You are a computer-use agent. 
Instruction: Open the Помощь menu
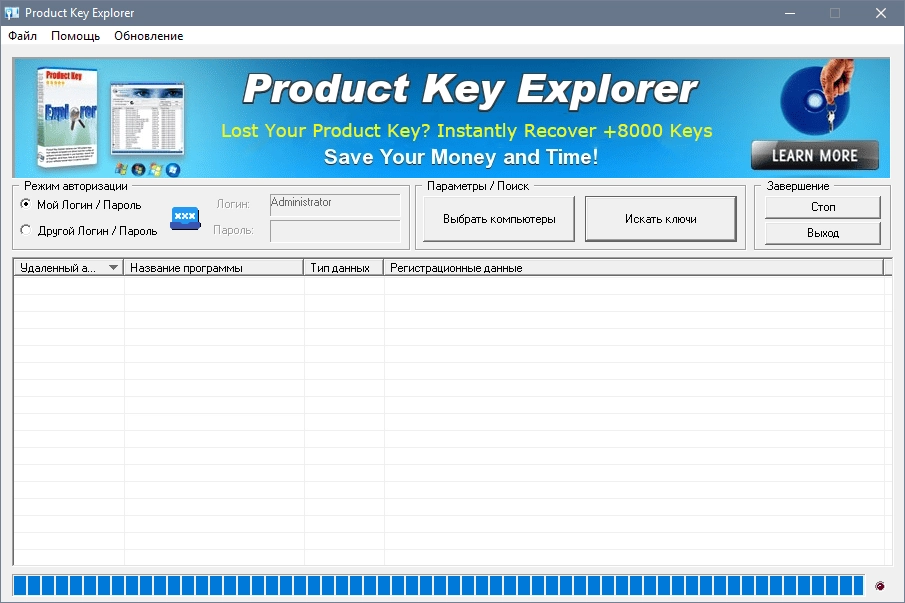[76, 36]
